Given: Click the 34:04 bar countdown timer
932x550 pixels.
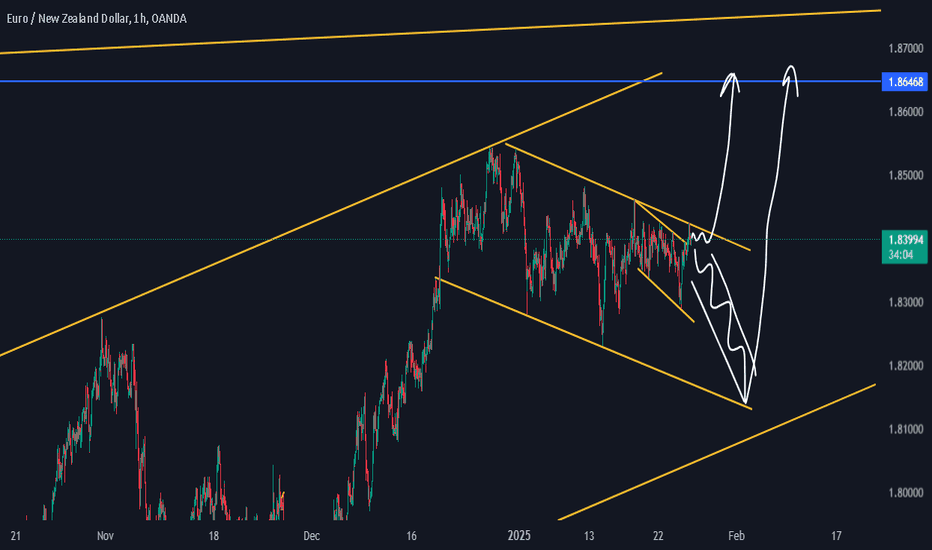Looking at the screenshot, I should [x=900, y=255].
